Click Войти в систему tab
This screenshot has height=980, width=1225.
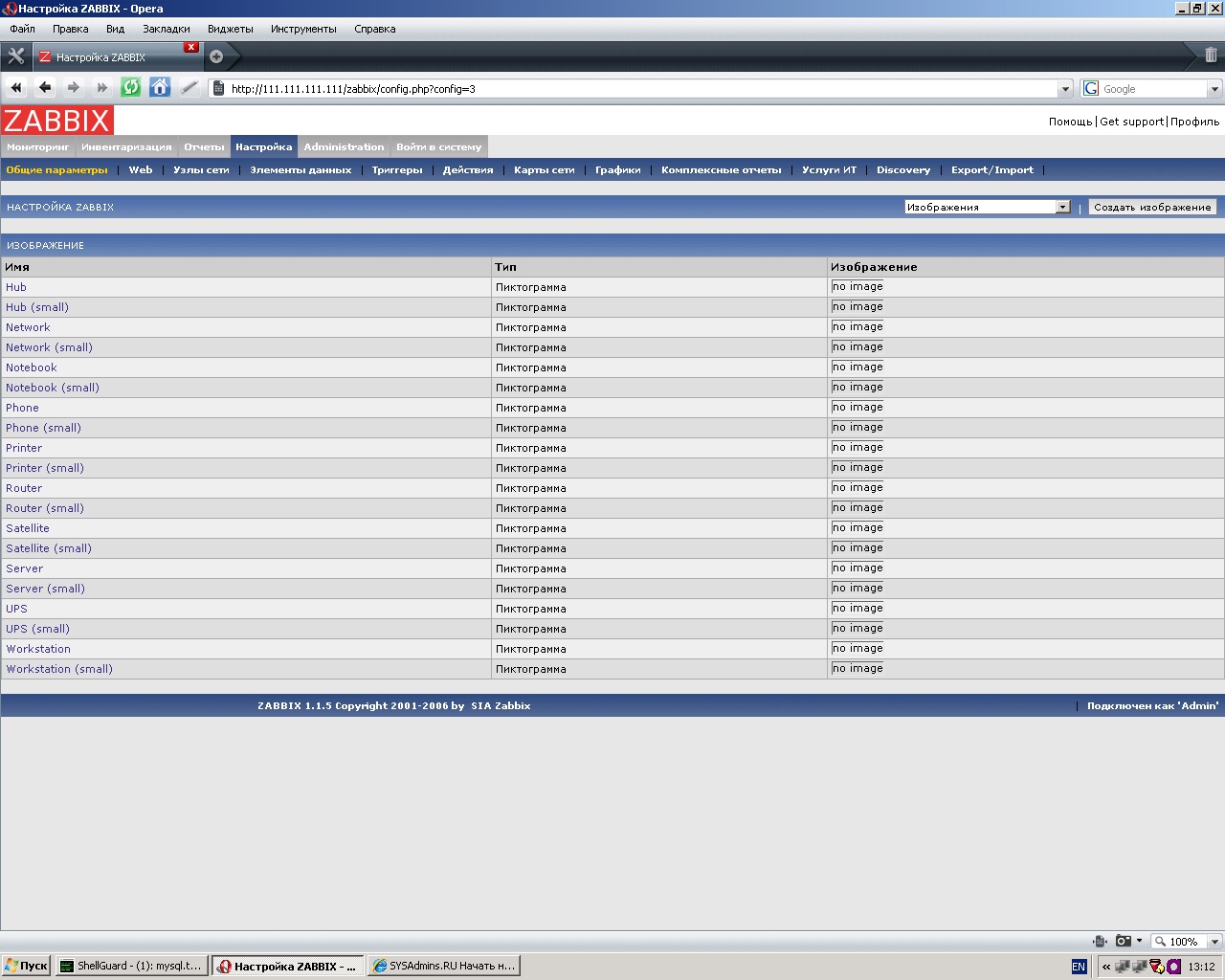click(438, 147)
